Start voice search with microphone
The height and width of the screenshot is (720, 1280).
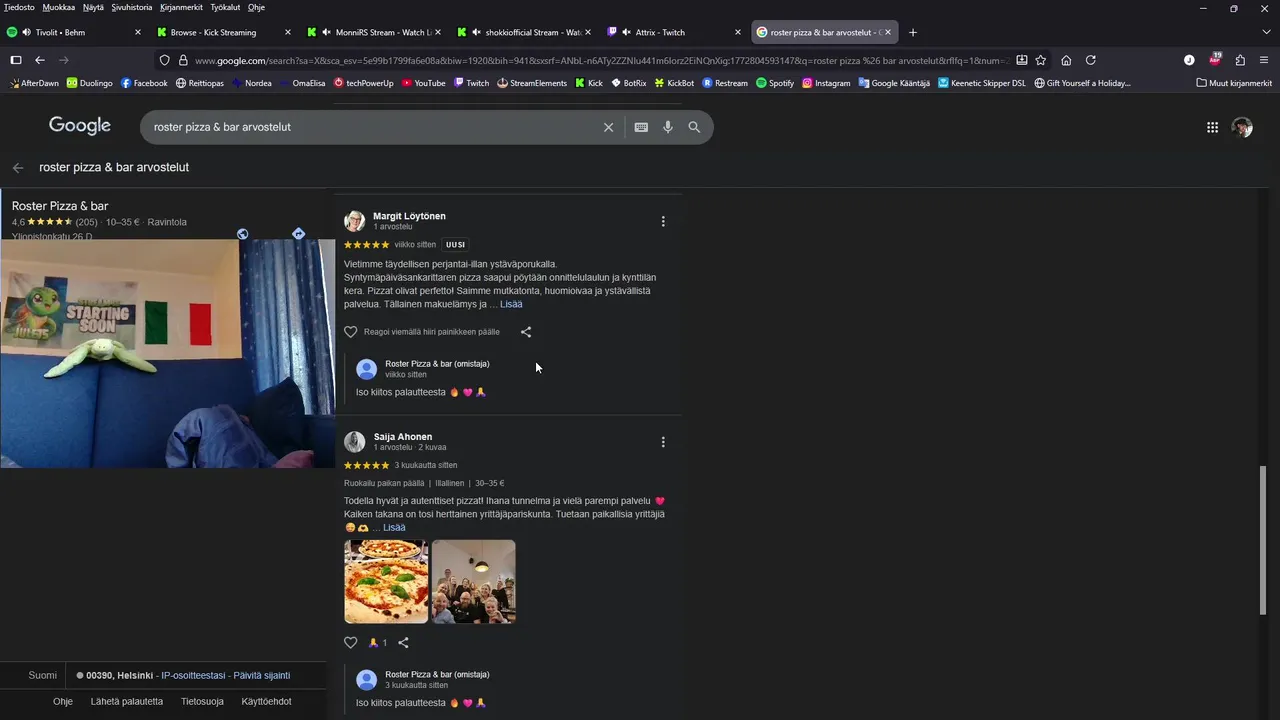click(x=668, y=127)
